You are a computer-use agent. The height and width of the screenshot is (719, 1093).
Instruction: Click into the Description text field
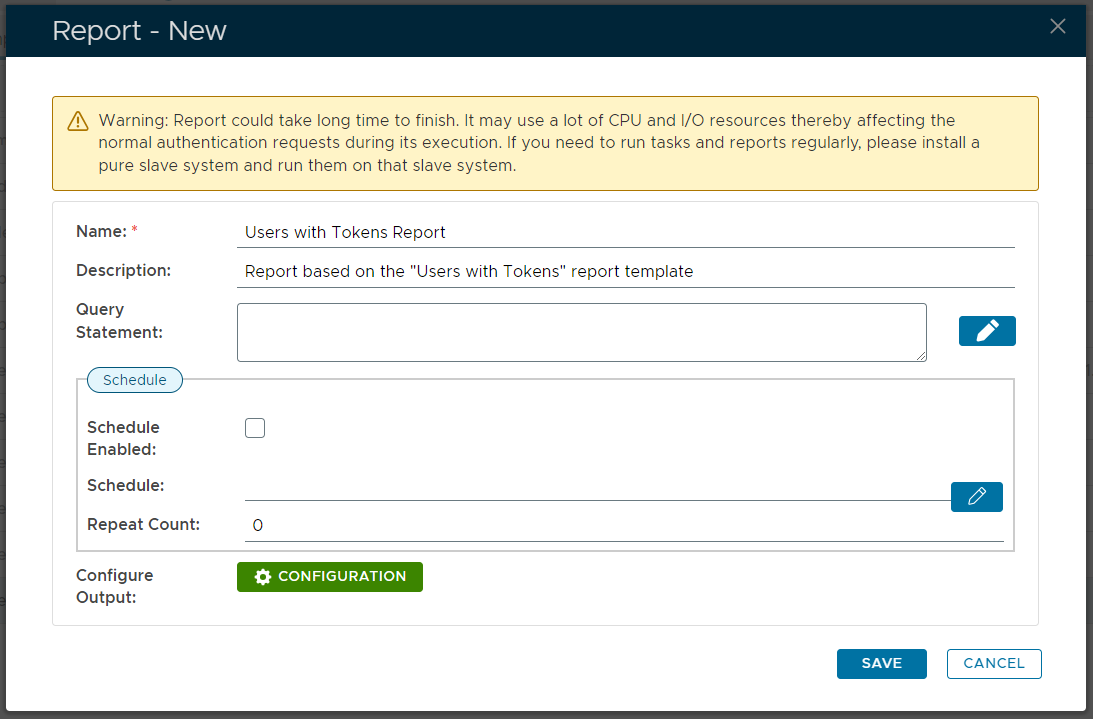628,271
